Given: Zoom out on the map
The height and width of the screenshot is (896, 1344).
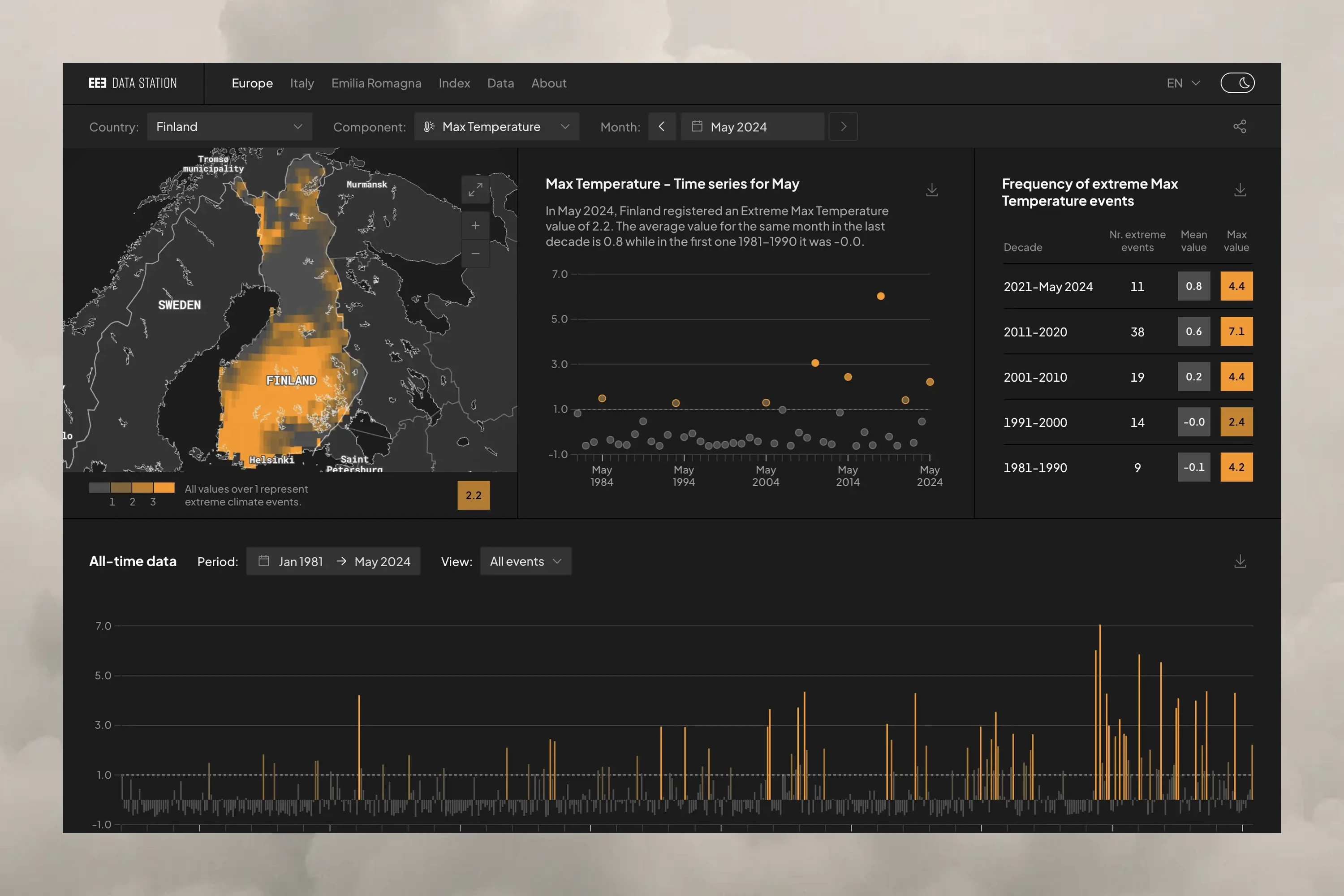Looking at the screenshot, I should pos(475,254).
